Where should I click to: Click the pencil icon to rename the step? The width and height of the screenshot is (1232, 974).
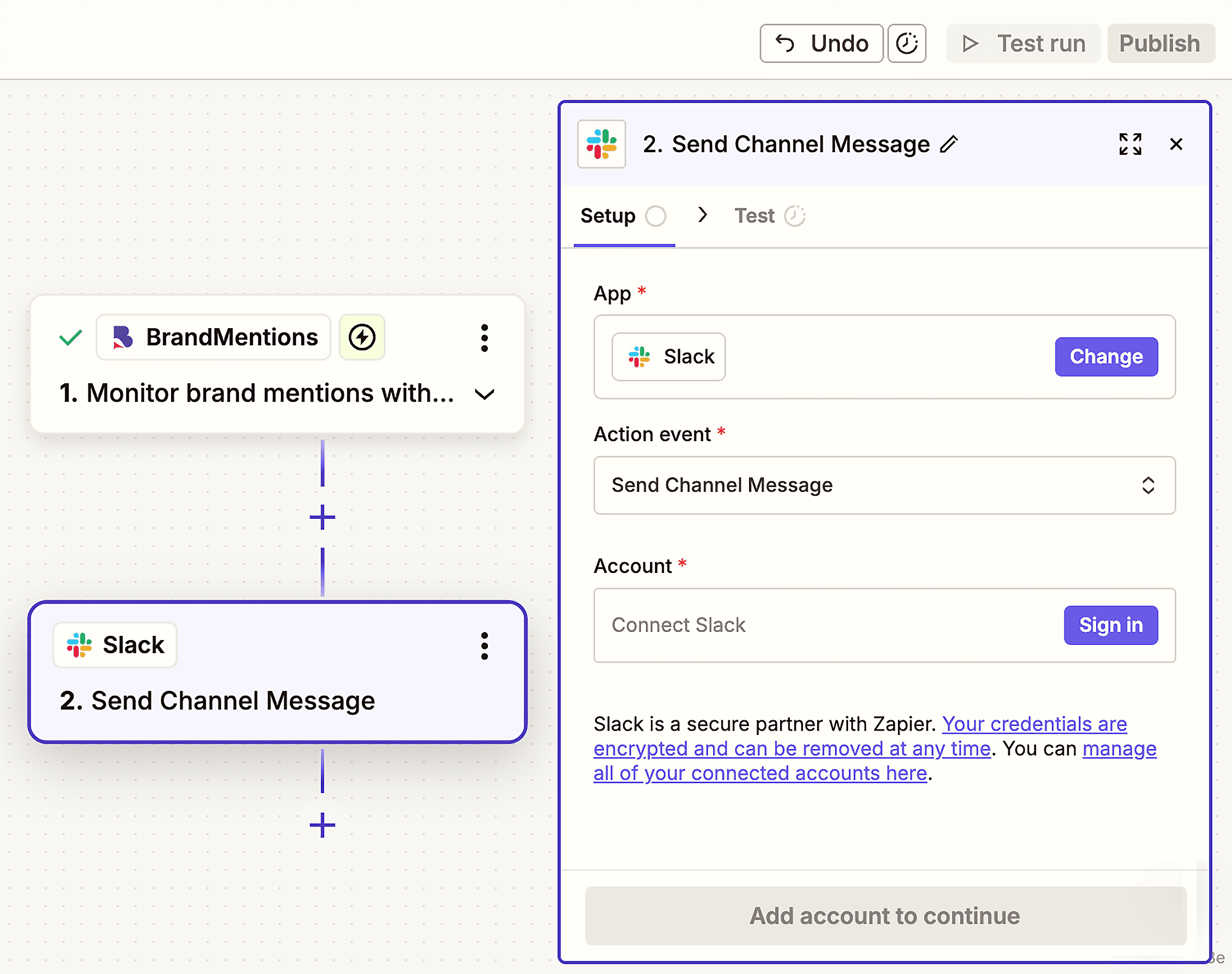click(949, 144)
